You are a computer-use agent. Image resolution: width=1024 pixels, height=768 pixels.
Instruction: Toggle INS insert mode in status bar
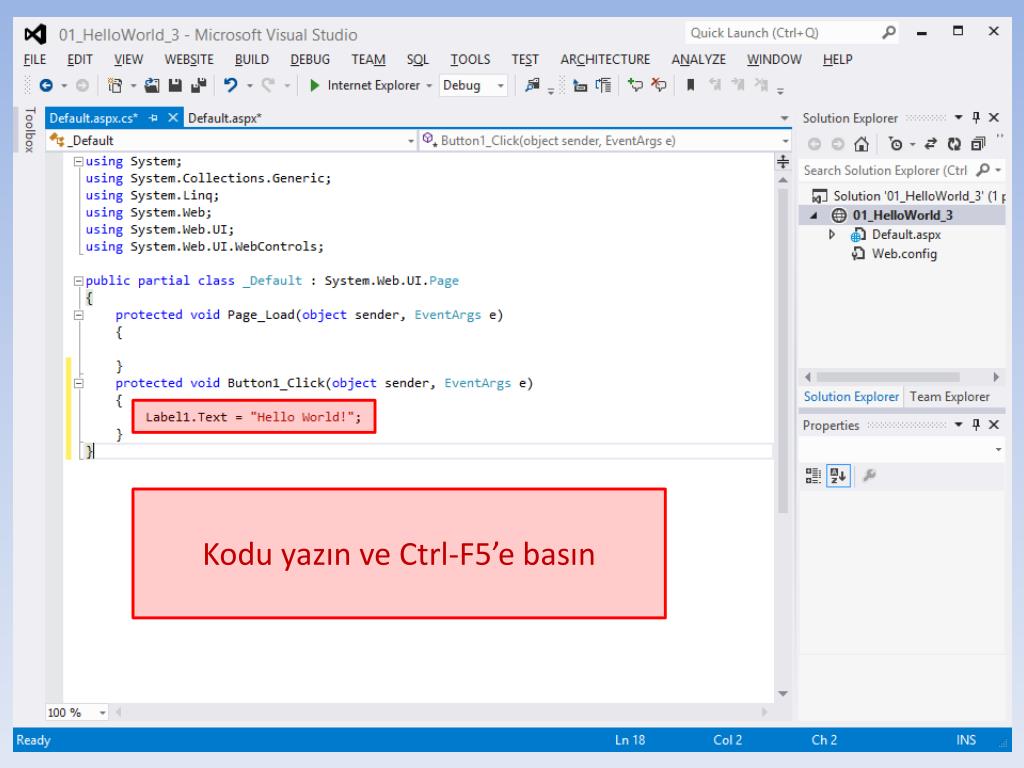[966, 740]
